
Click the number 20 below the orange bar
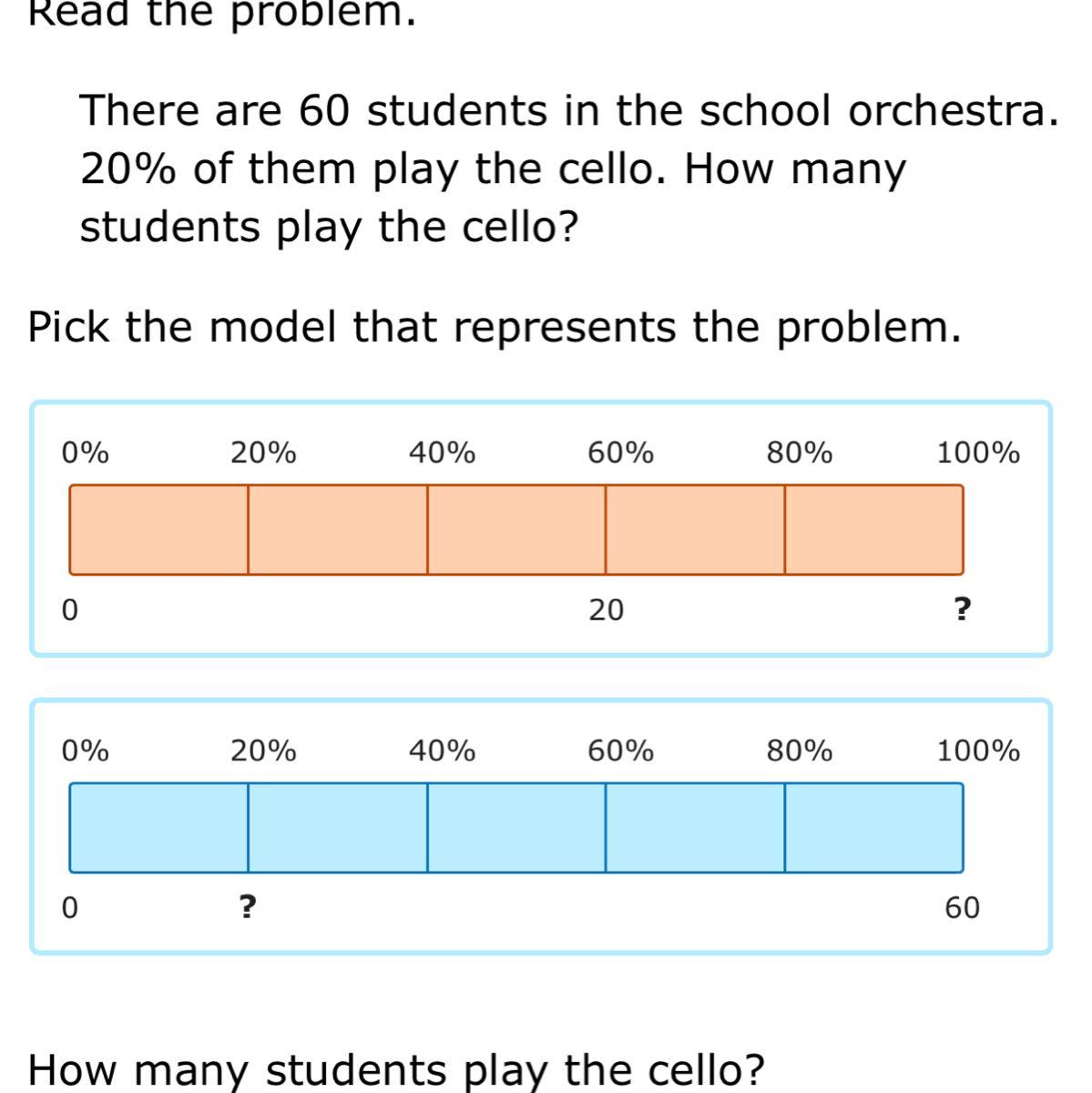tap(606, 609)
